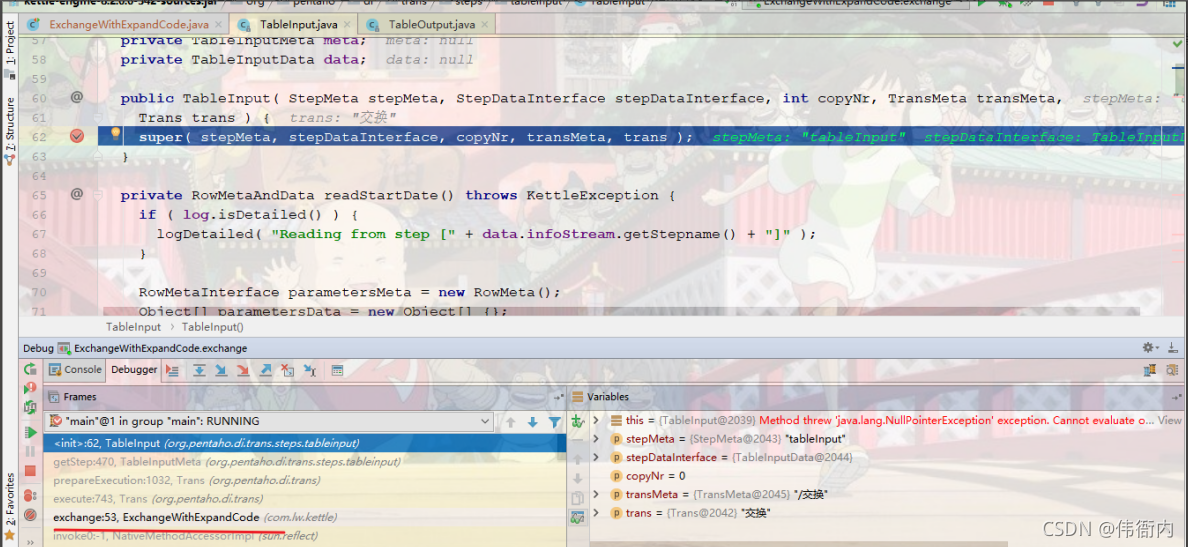Image resolution: width=1188 pixels, height=547 pixels.
Task: Expand more debug actions chevron
Action: (32, 542)
